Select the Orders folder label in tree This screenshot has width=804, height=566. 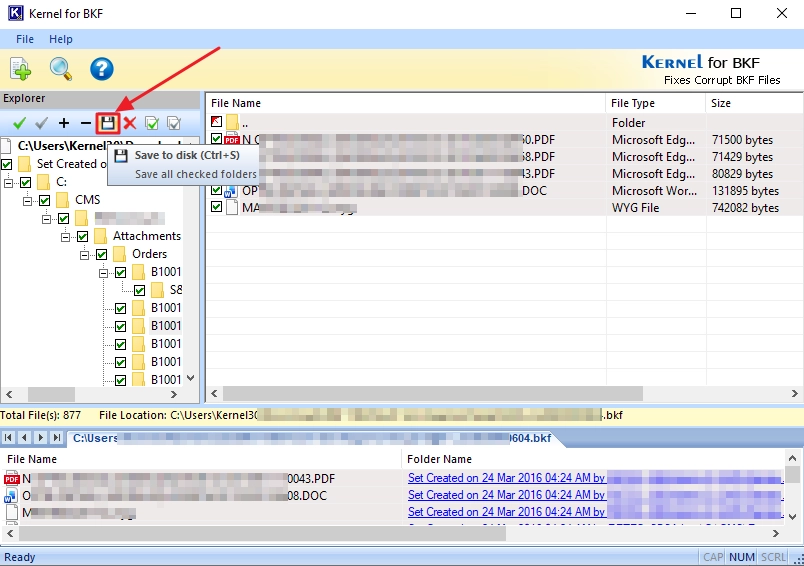(x=149, y=254)
